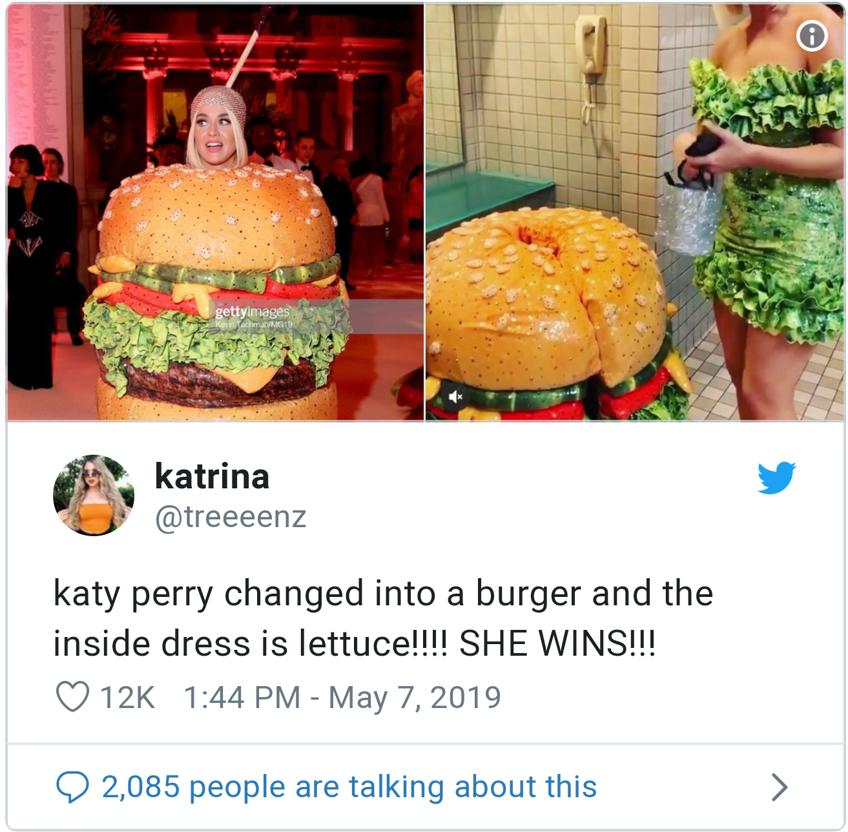Click the katrina display name
The height and width of the screenshot is (832, 848).
[212, 476]
